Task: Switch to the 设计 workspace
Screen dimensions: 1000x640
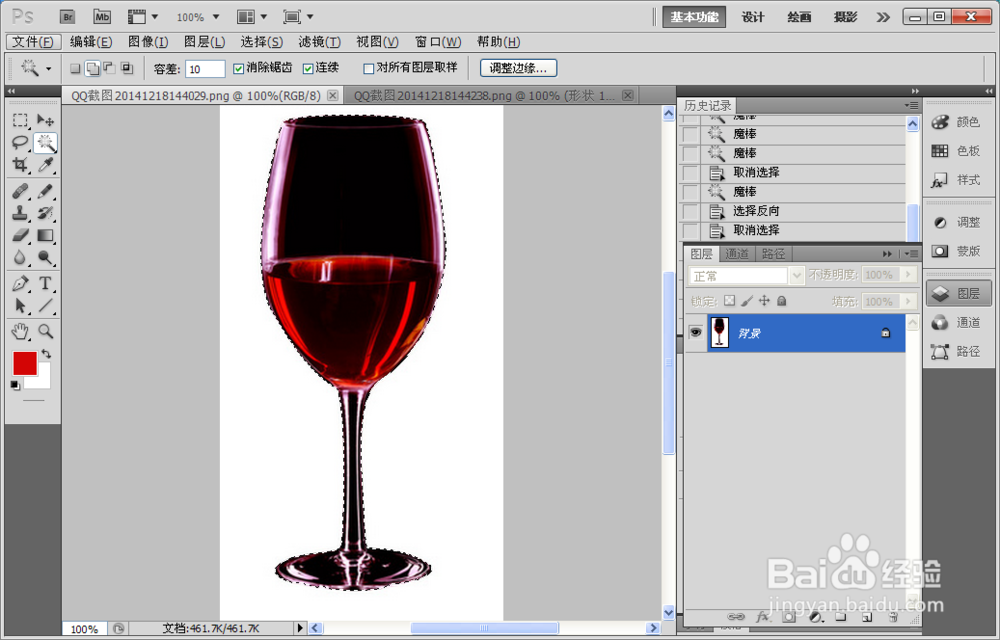Action: coord(752,17)
